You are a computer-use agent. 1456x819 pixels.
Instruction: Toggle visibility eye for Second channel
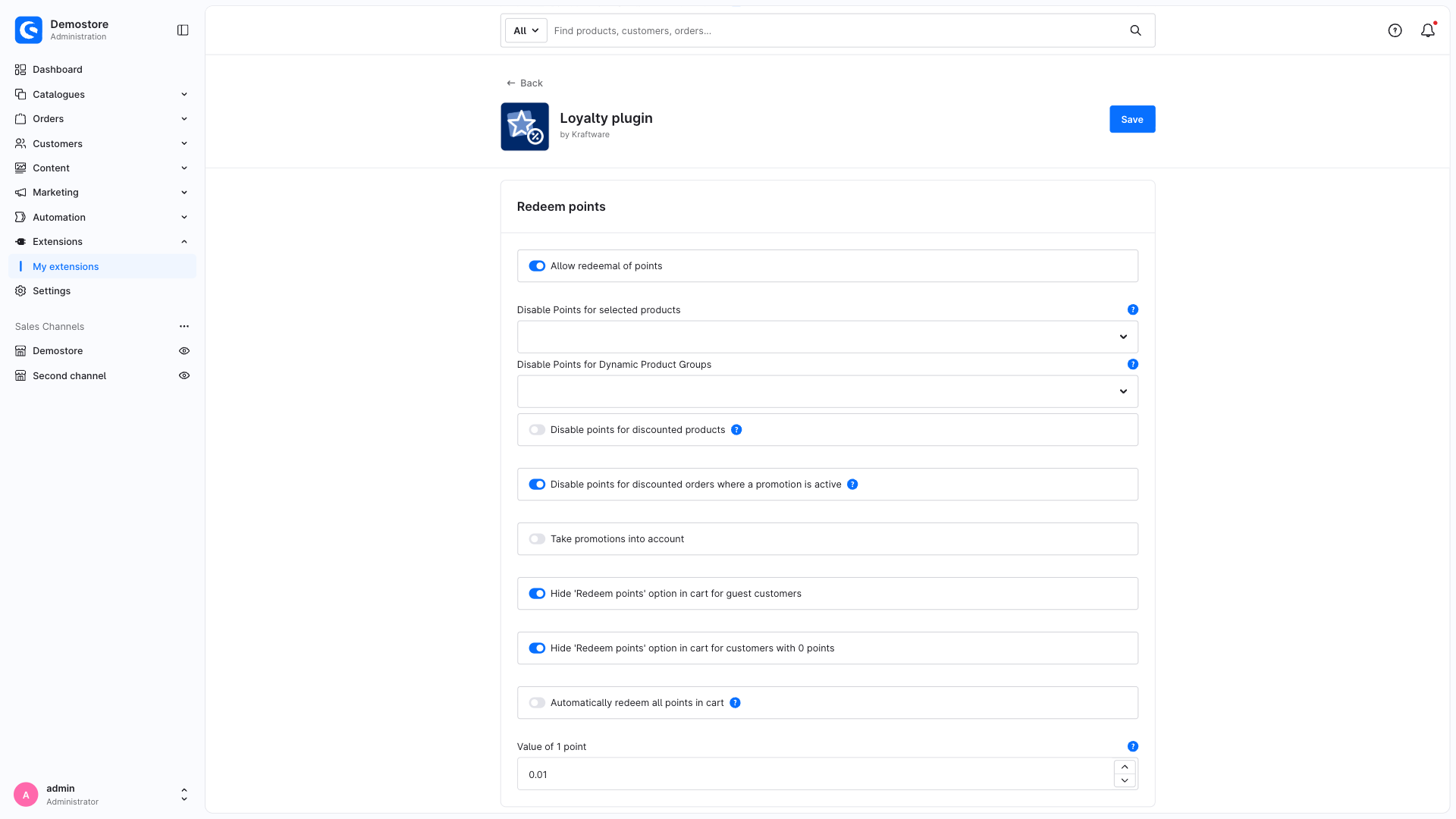point(184,375)
